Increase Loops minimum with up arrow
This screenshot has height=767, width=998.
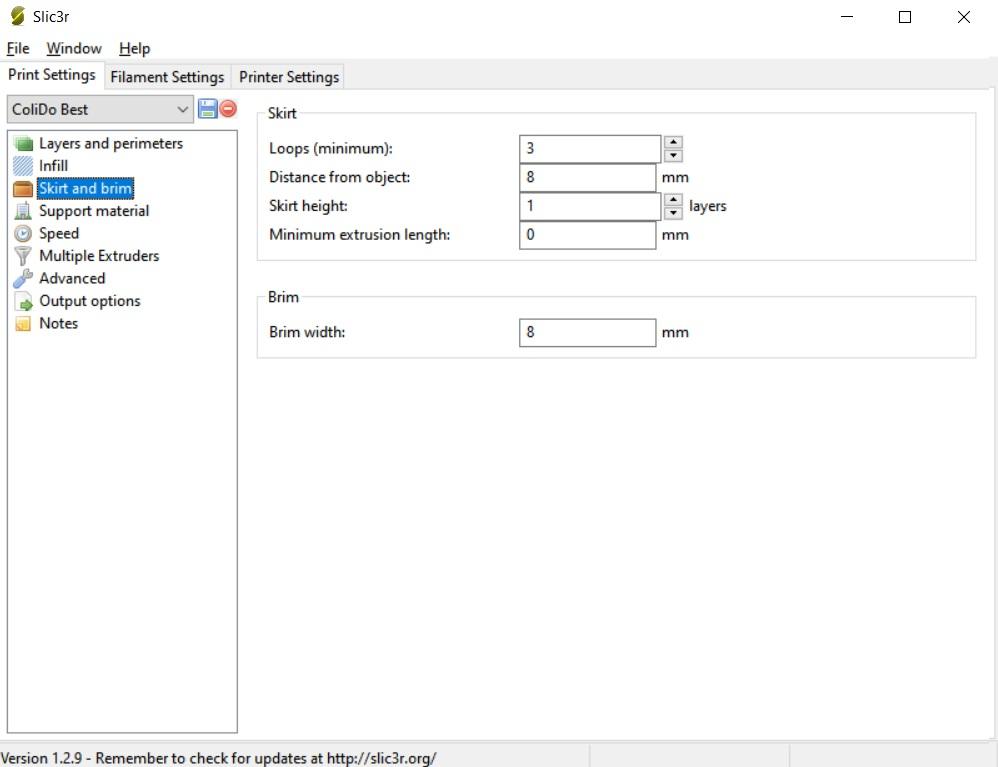click(673, 142)
